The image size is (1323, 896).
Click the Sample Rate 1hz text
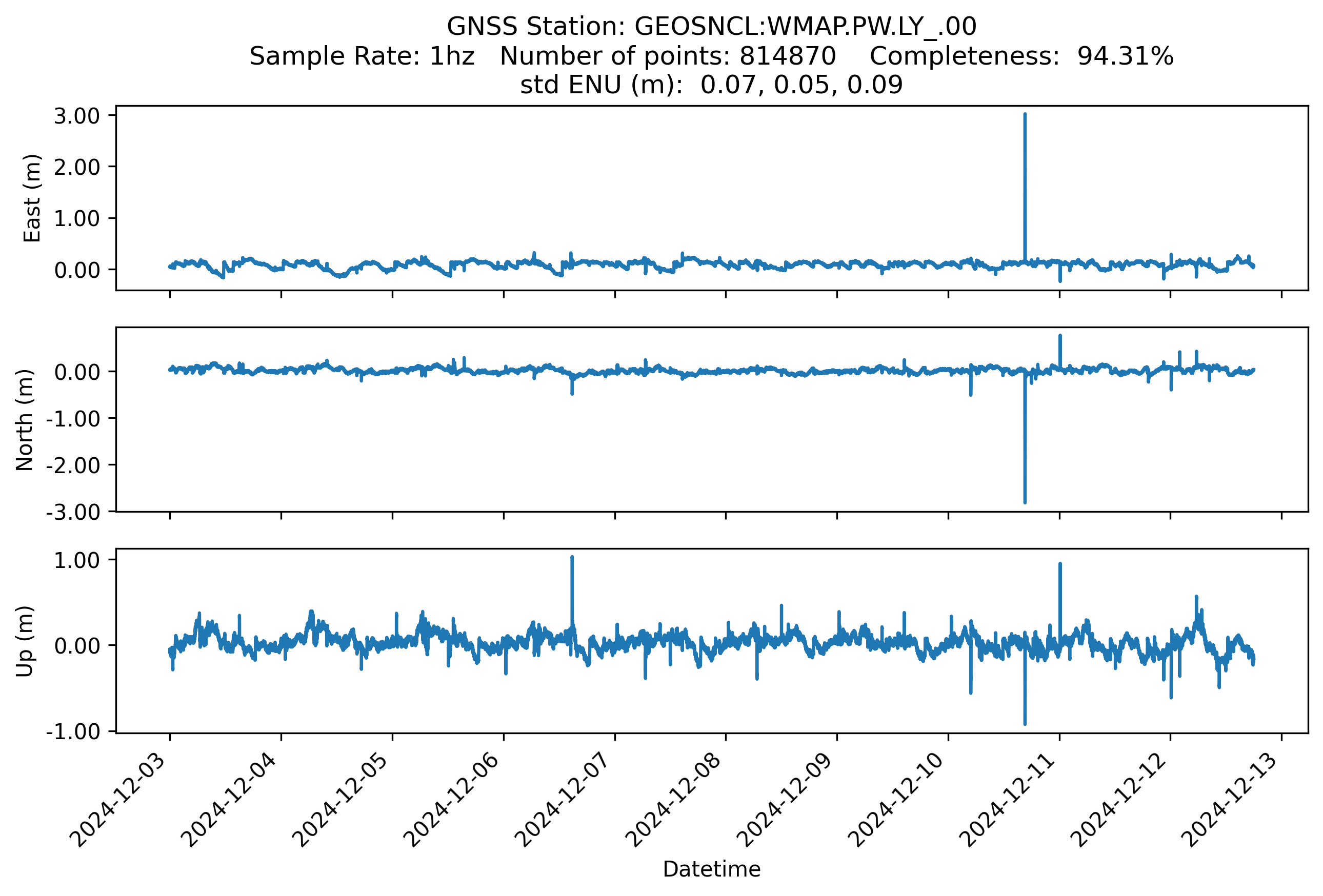point(362,56)
